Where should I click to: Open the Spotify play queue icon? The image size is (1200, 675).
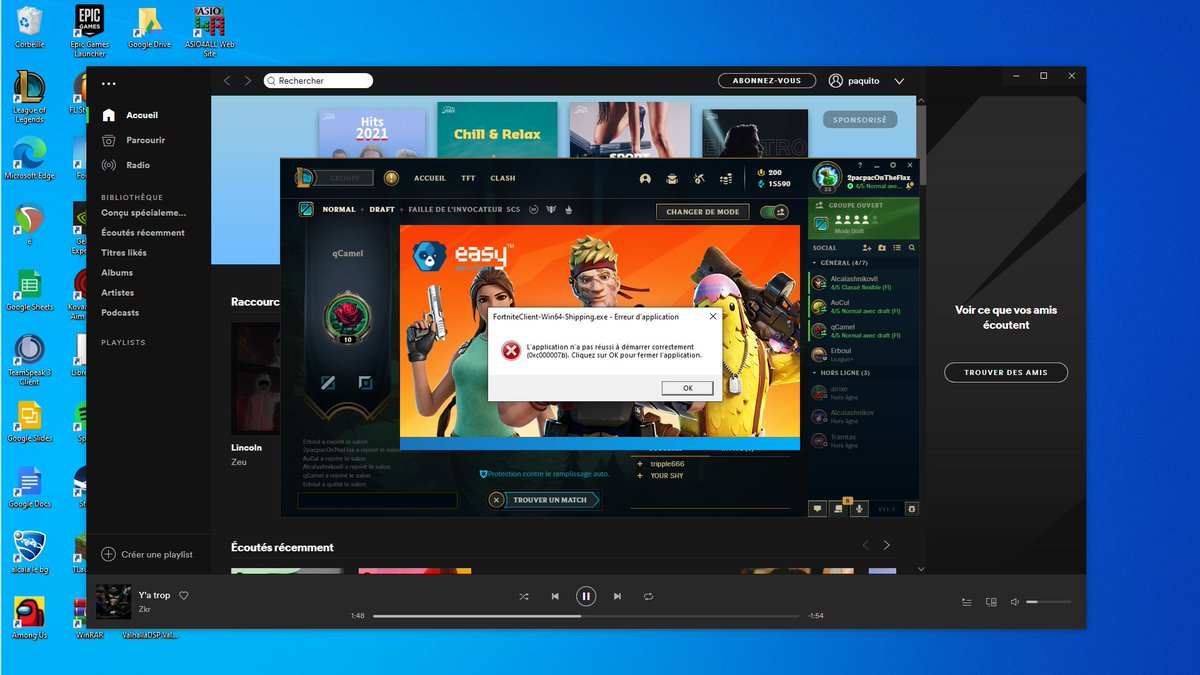coord(966,602)
